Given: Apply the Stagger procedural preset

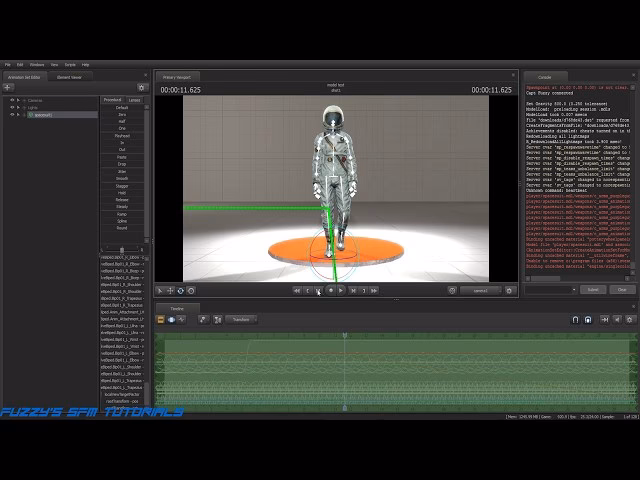Looking at the screenshot, I should (122, 186).
